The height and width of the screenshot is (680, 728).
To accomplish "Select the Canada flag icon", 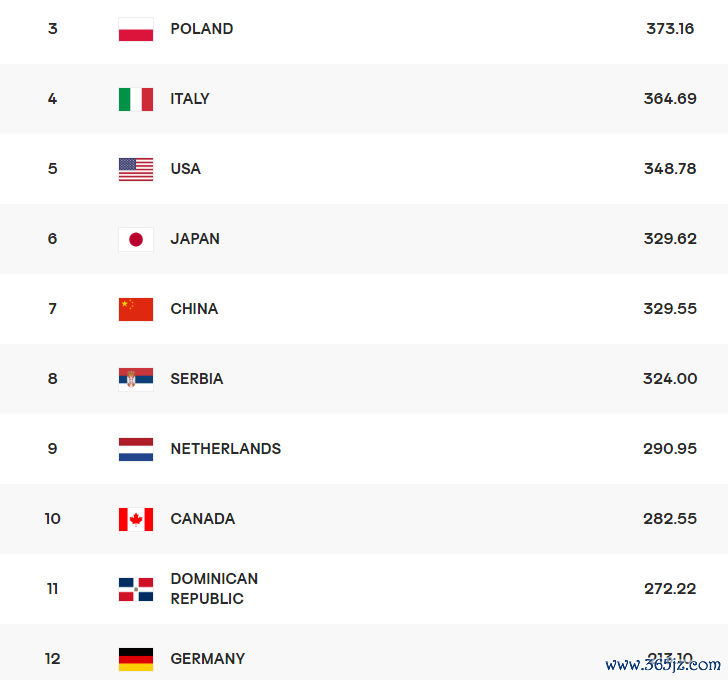I will (136, 519).
